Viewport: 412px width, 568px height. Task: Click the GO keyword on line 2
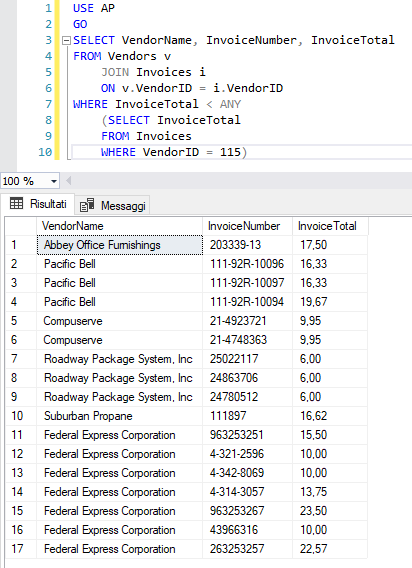(x=80, y=24)
